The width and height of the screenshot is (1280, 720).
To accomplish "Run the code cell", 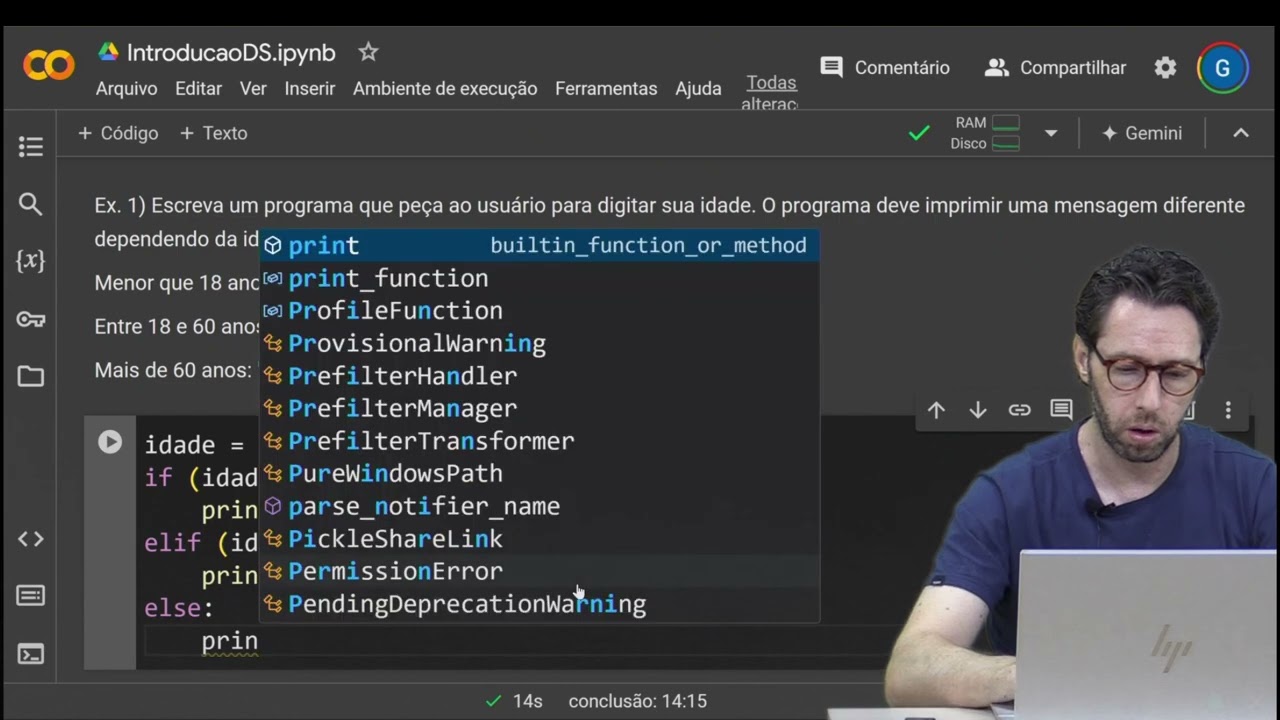I will pyautogui.click(x=110, y=442).
